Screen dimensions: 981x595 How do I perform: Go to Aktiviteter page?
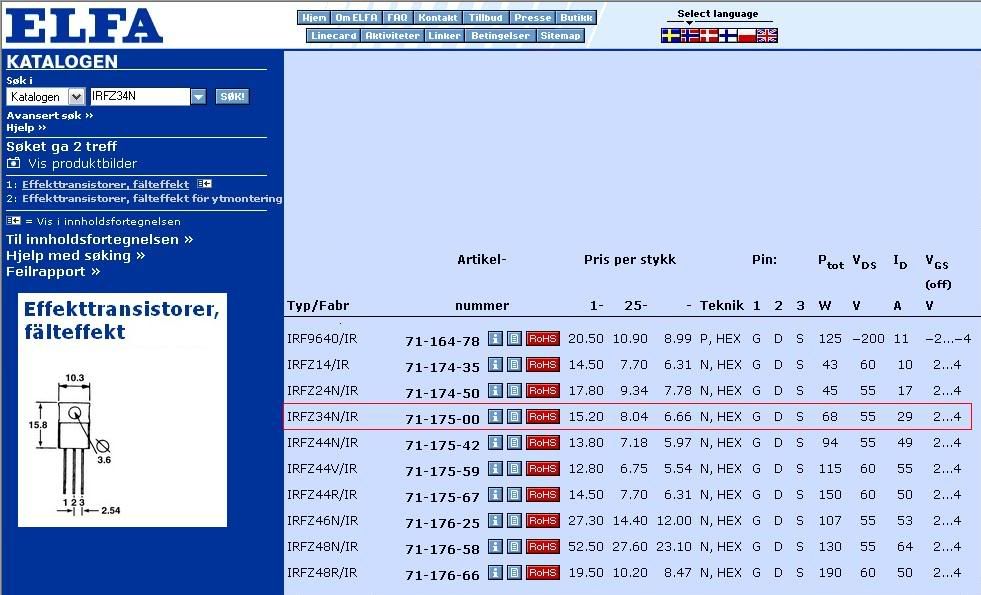tap(392, 36)
